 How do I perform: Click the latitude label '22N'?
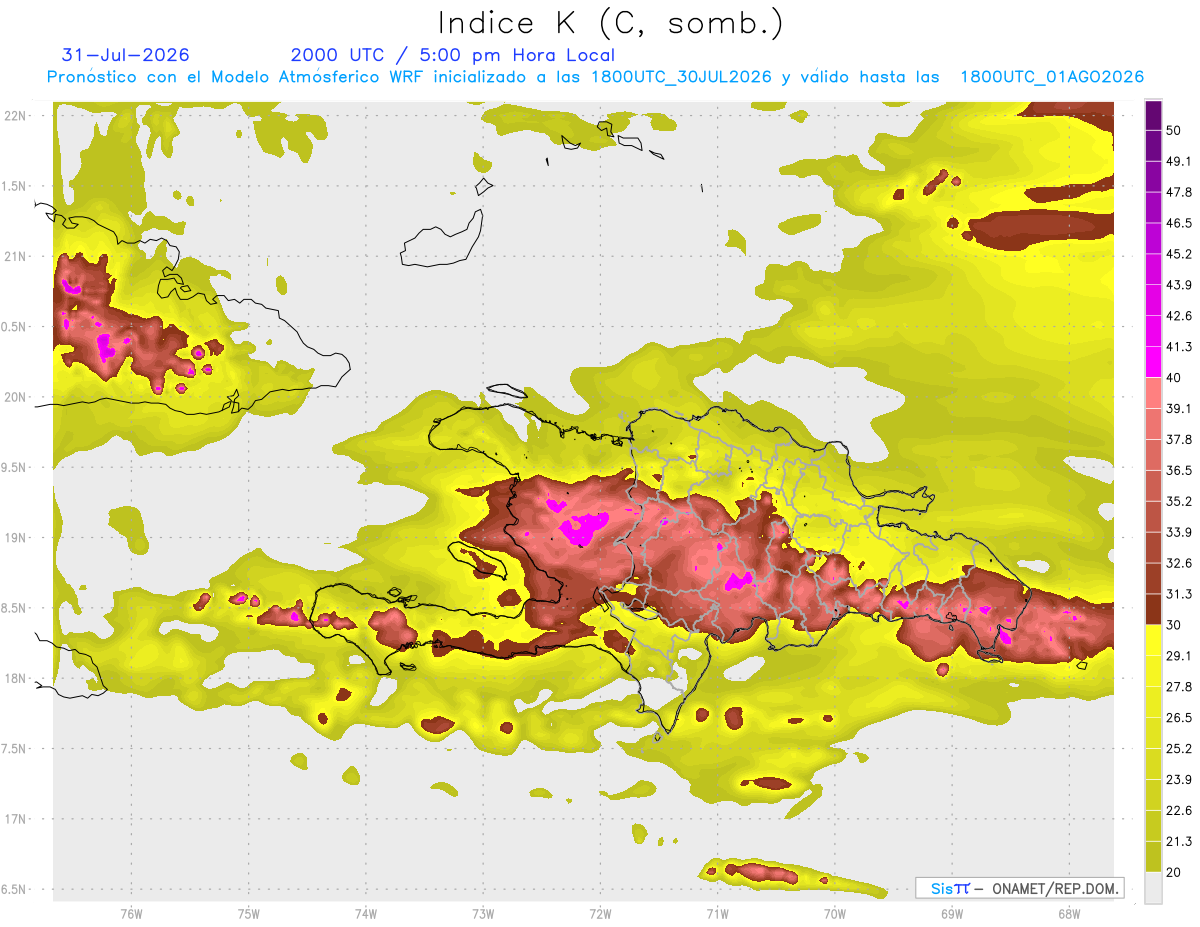[16, 116]
